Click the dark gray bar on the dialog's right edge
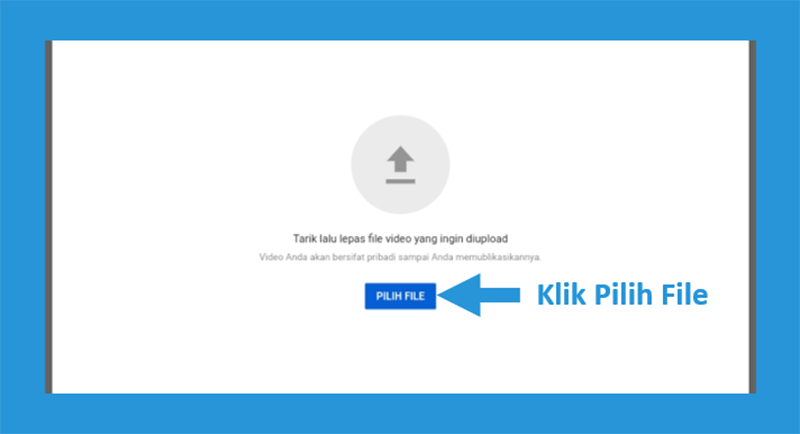The width and height of the screenshot is (800, 434). coord(753,217)
